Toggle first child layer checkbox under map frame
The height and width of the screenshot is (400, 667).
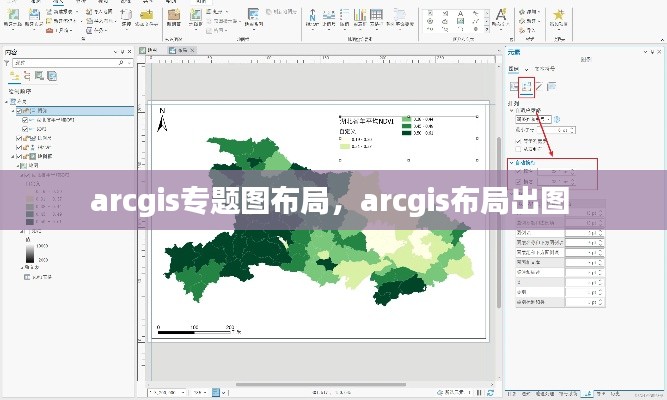coord(25,120)
